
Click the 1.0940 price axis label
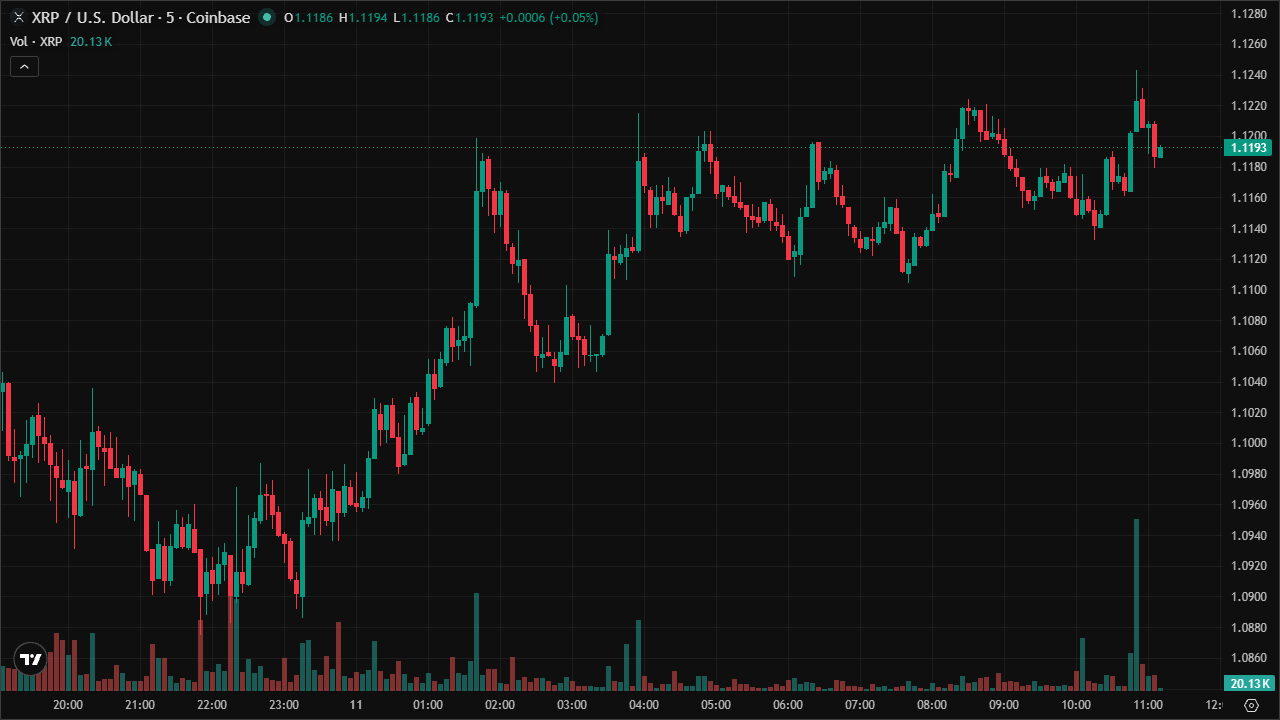click(1249, 536)
